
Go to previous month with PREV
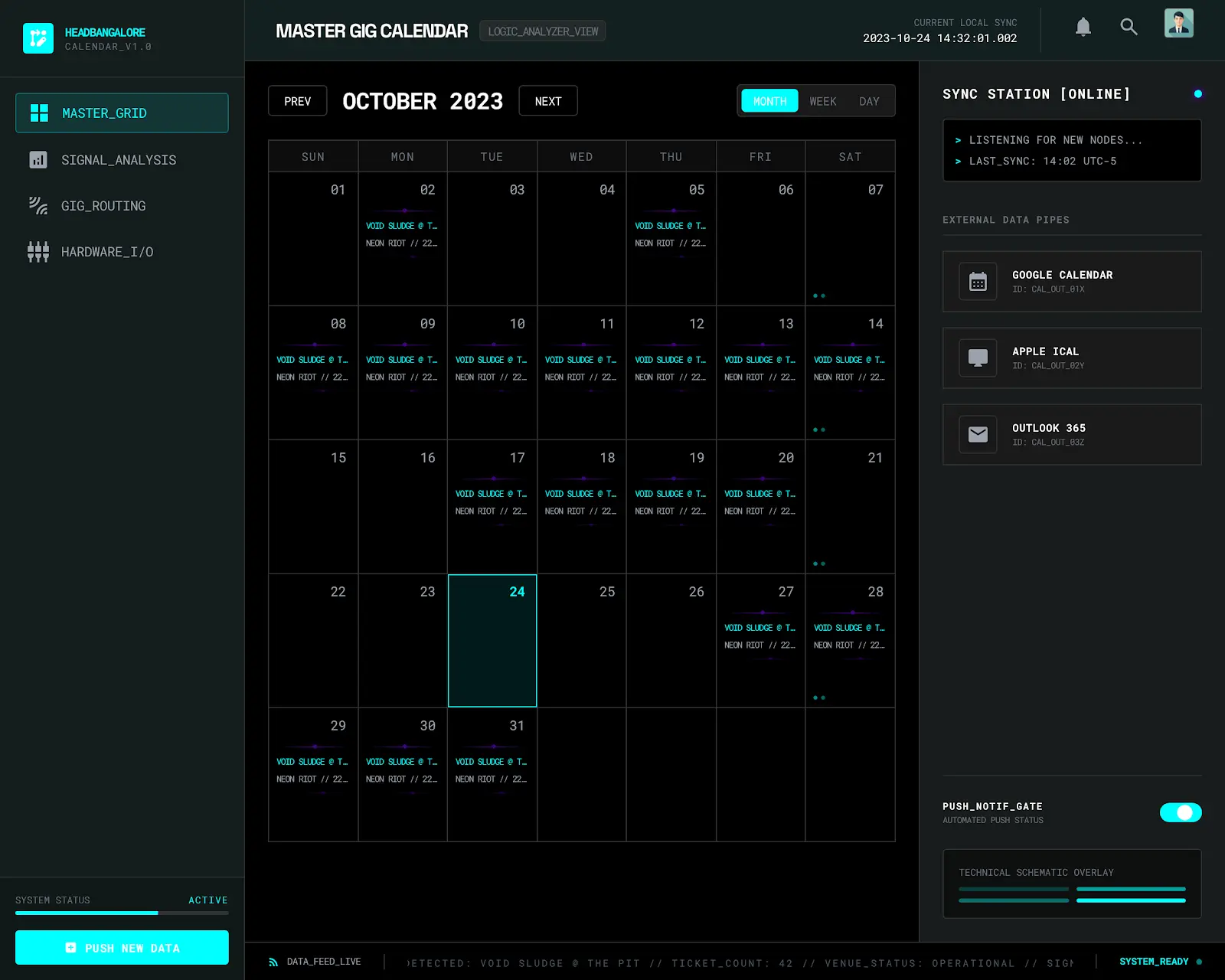pos(297,101)
